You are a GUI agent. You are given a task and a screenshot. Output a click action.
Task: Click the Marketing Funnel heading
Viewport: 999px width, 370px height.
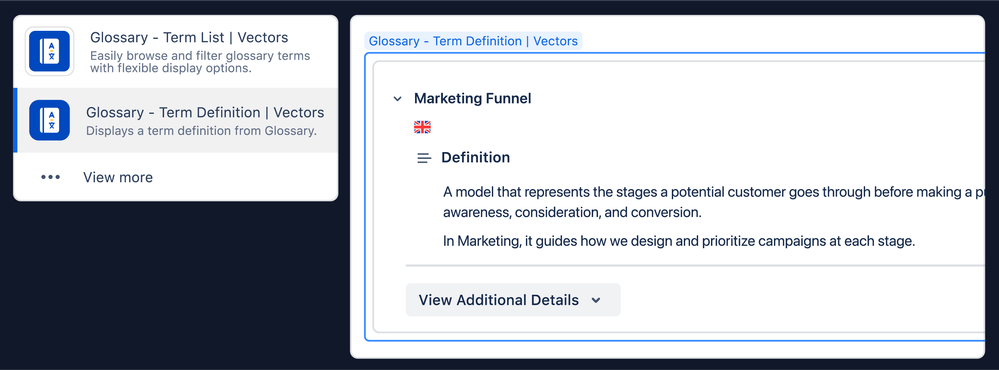tap(473, 99)
